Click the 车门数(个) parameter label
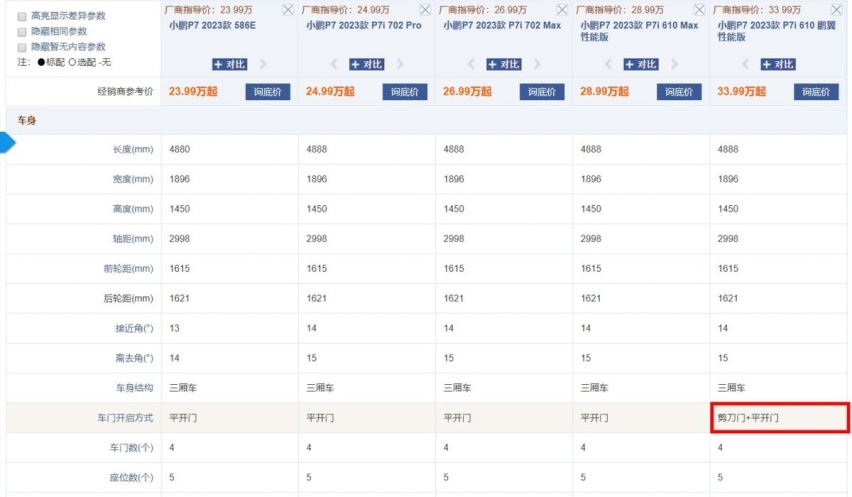Image resolution: width=852 pixels, height=497 pixels. click(x=131, y=448)
